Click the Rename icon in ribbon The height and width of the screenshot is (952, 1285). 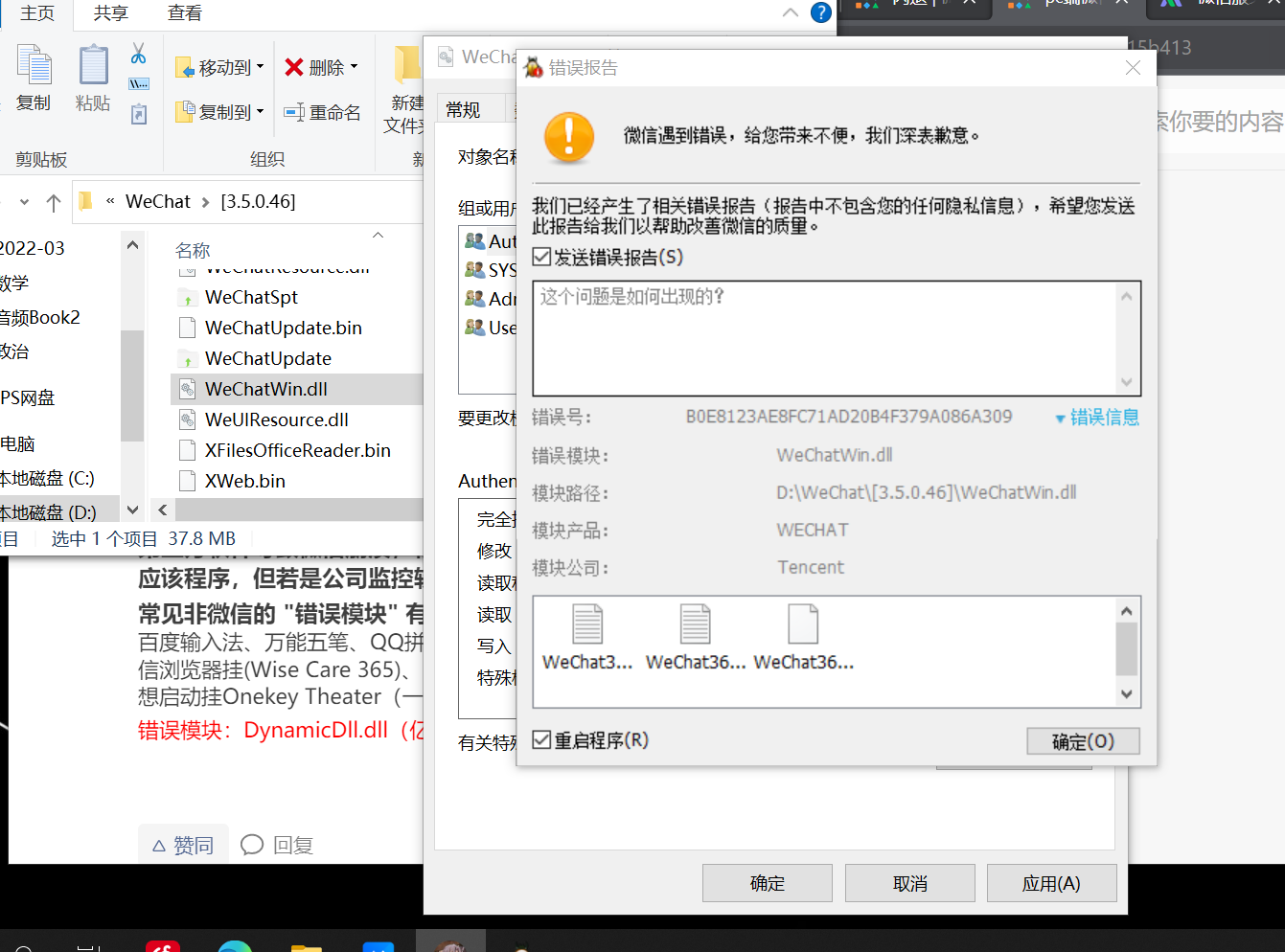(294, 113)
